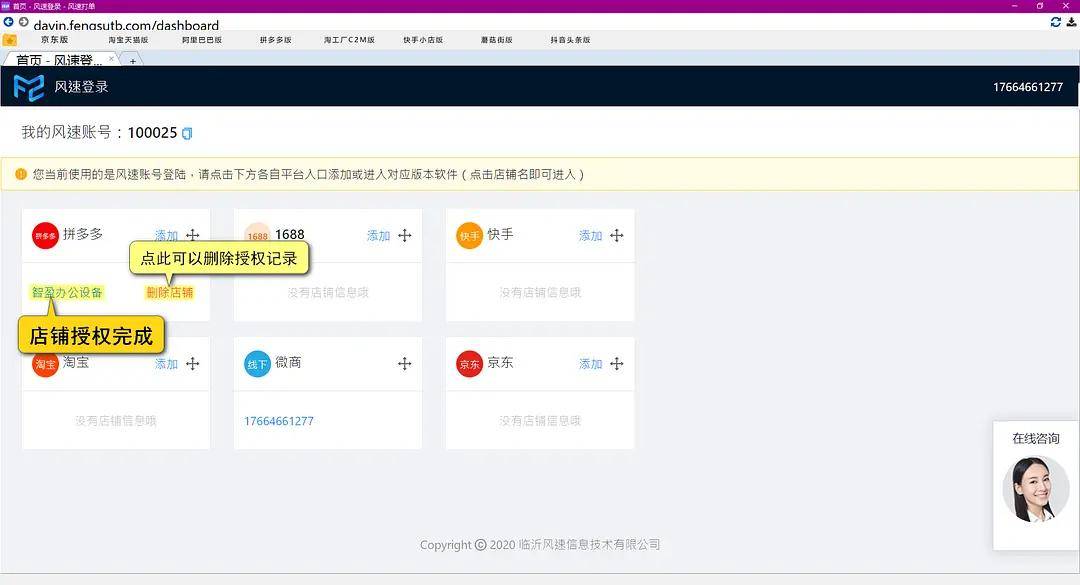Open the 智盈办公设备 store link
This screenshot has width=1080, height=585.
pos(67,293)
